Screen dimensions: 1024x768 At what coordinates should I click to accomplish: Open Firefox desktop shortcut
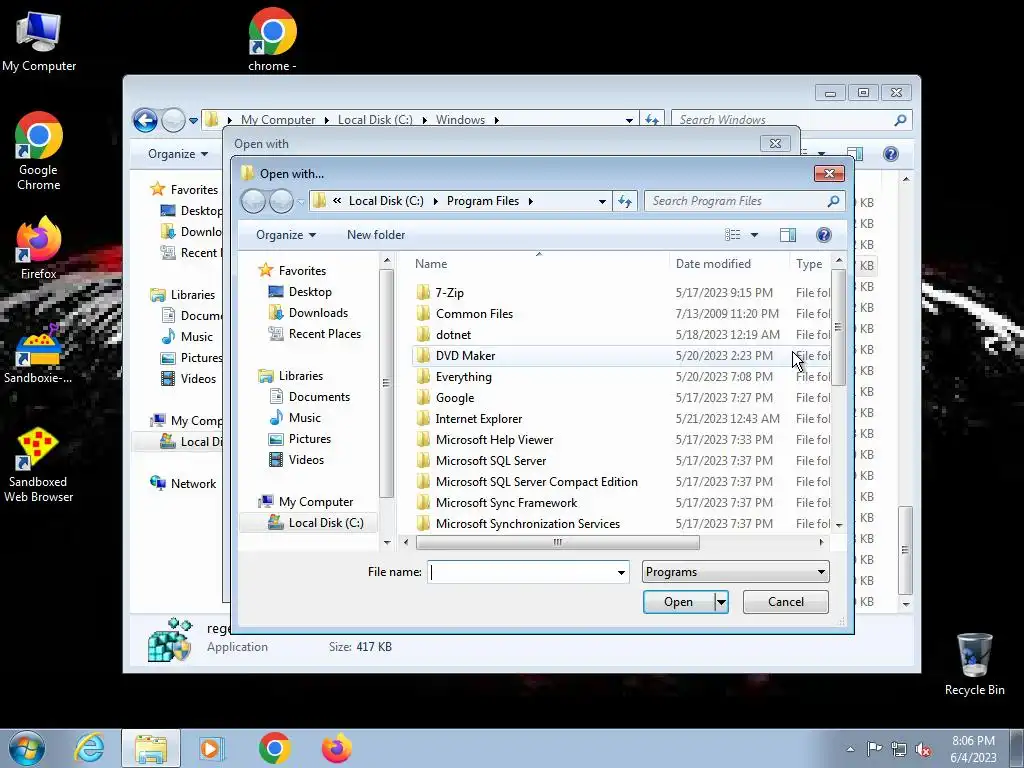click(x=39, y=248)
